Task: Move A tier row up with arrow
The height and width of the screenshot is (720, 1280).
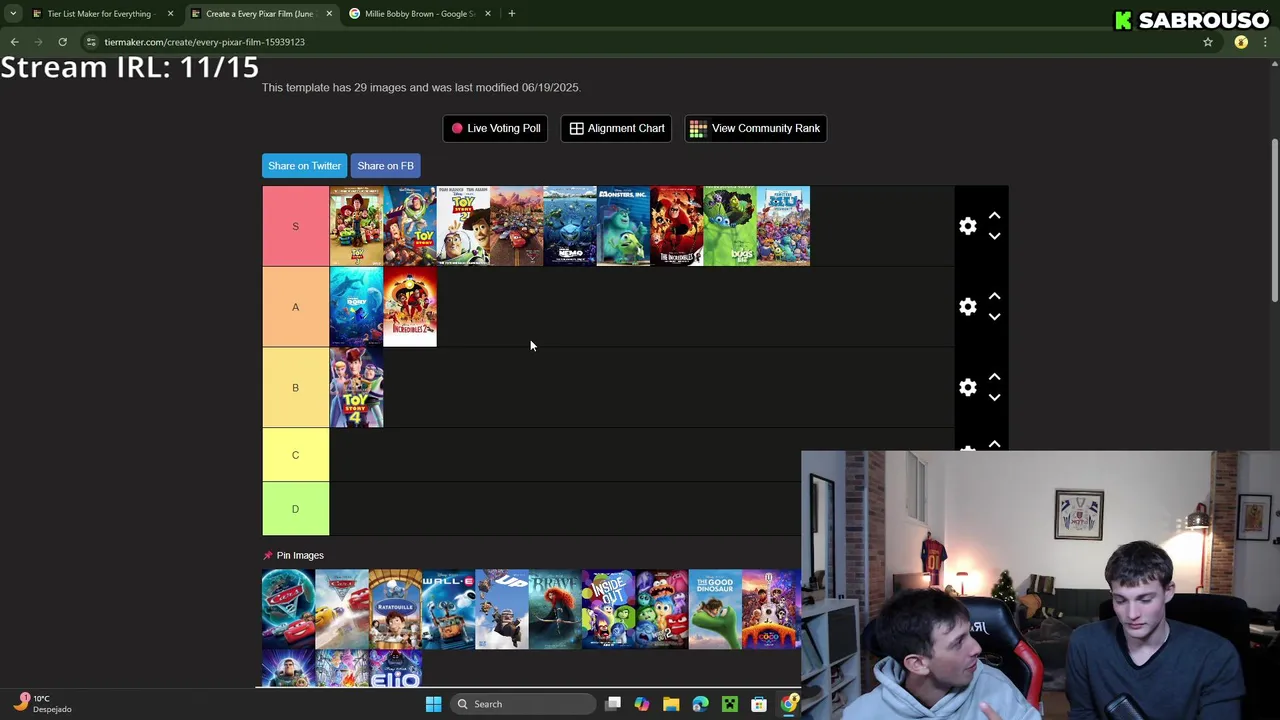Action: click(x=994, y=297)
